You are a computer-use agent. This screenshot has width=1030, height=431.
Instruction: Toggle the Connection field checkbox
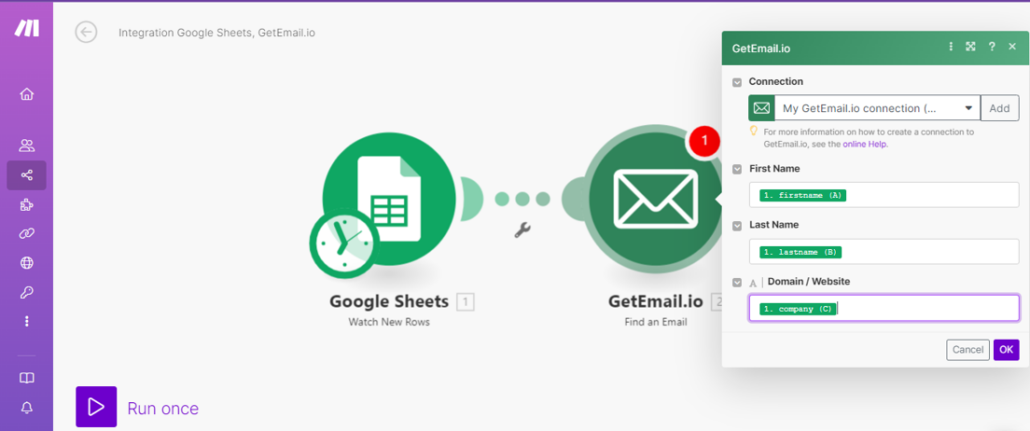[738, 82]
